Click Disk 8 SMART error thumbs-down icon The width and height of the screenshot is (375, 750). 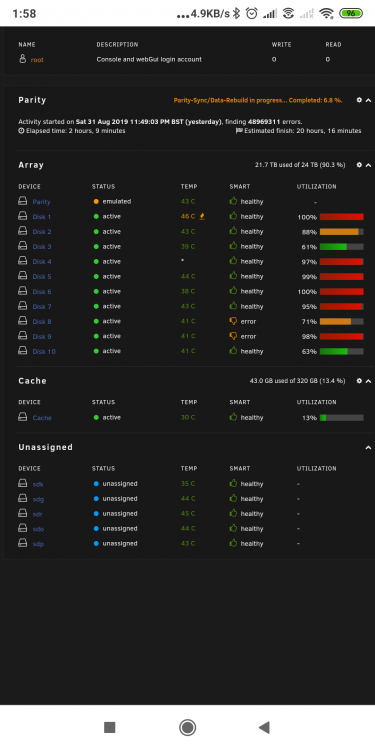(x=233, y=321)
